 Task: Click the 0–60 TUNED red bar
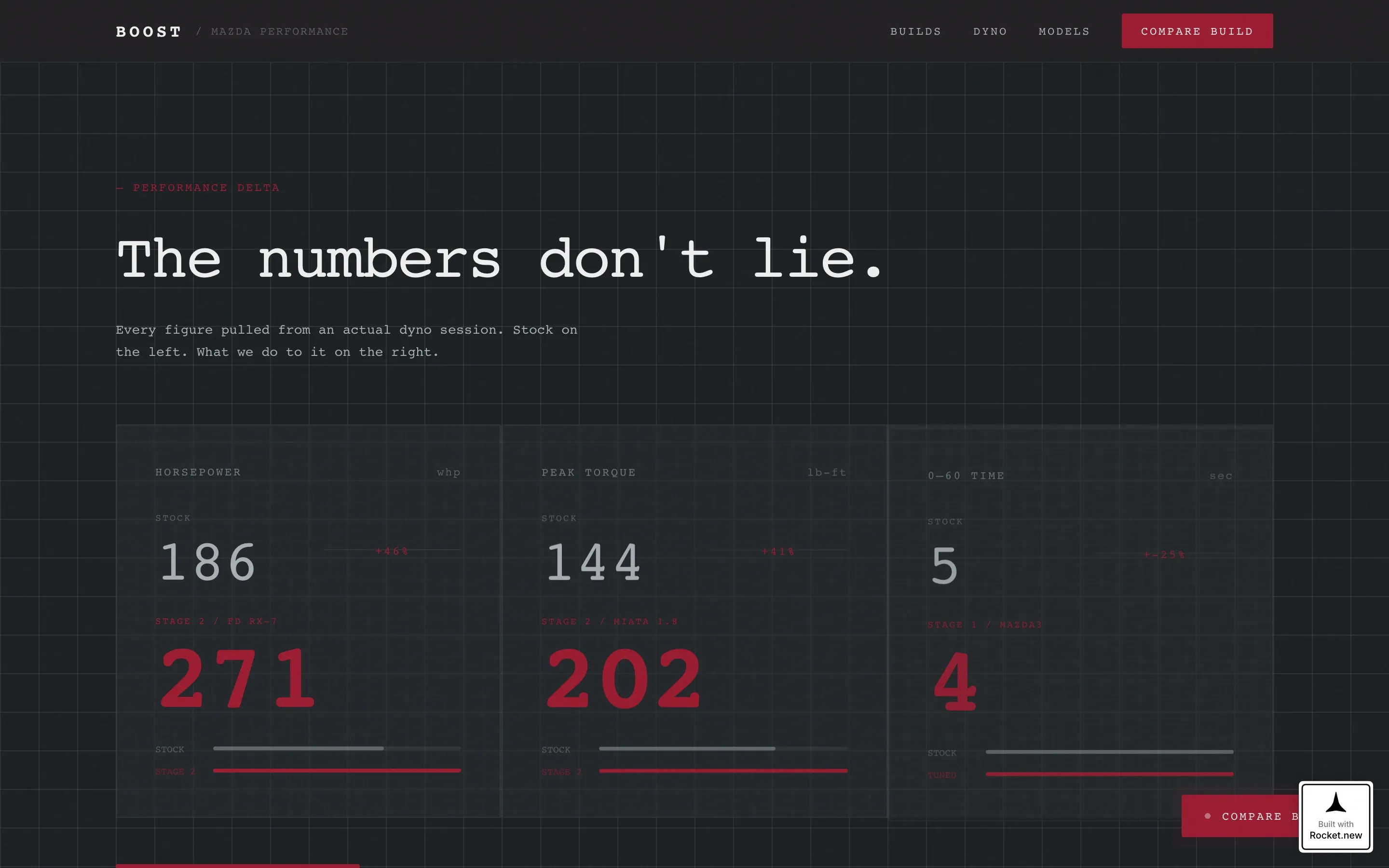click(x=1109, y=774)
